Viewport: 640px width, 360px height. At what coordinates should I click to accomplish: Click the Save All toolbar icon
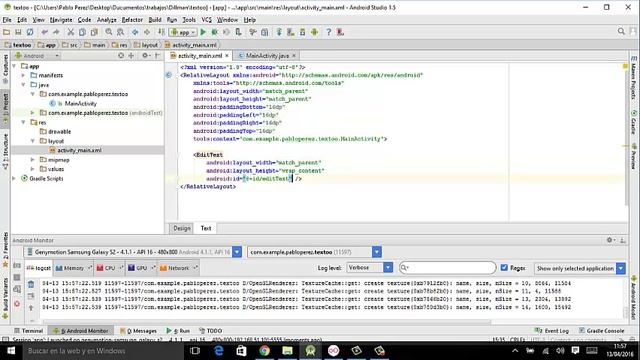click(x=18, y=32)
